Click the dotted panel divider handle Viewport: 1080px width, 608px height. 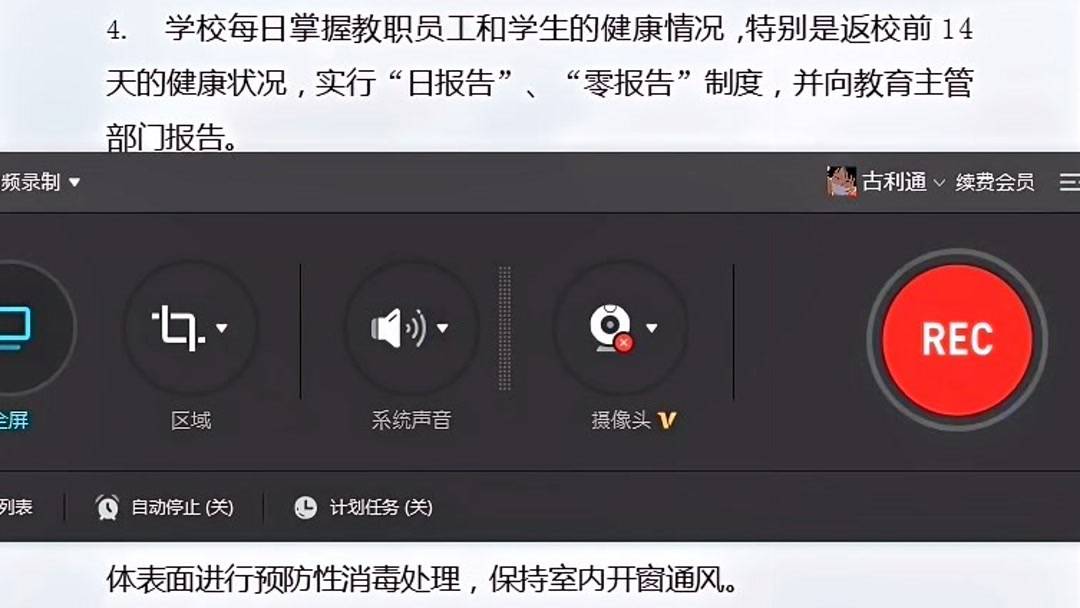click(504, 328)
